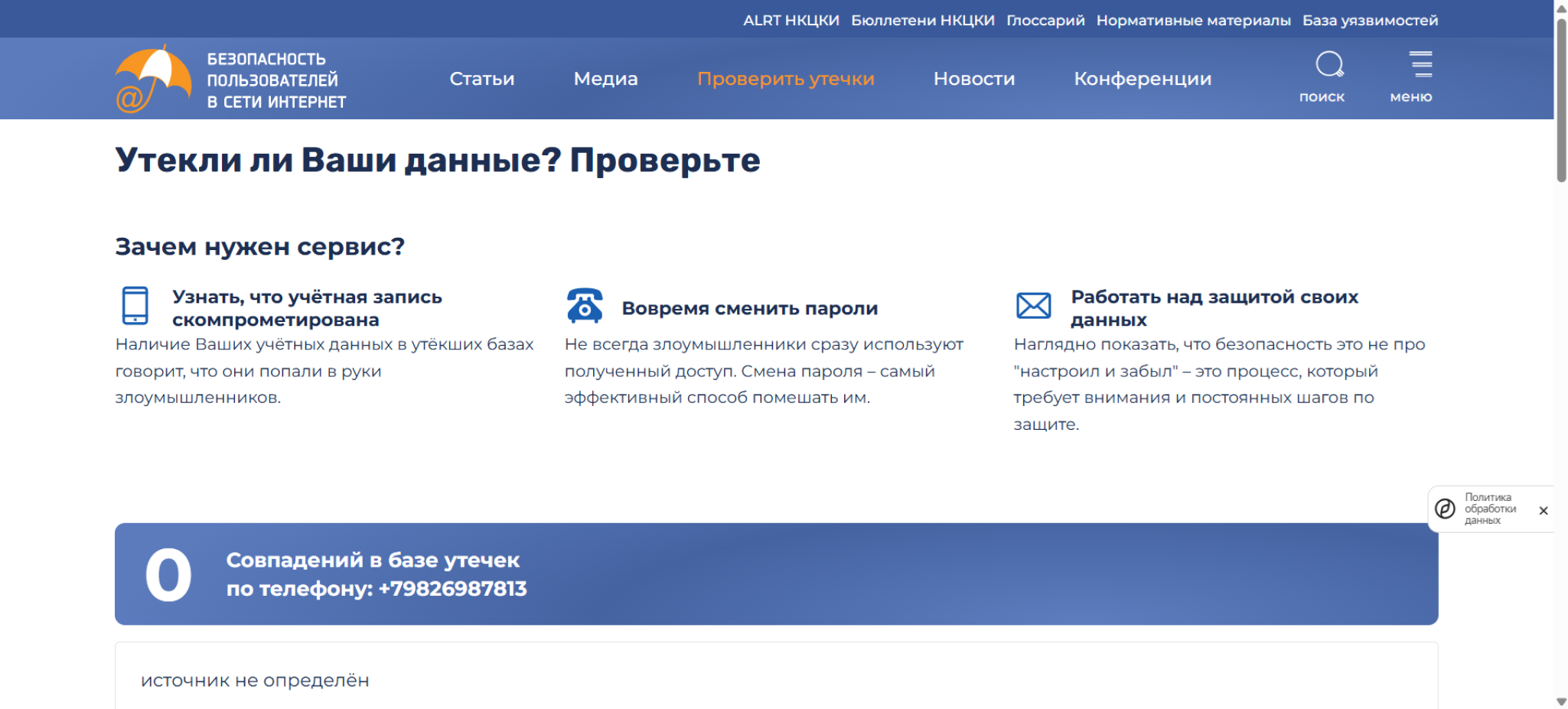Dismiss the data processing policy popup

click(1544, 510)
